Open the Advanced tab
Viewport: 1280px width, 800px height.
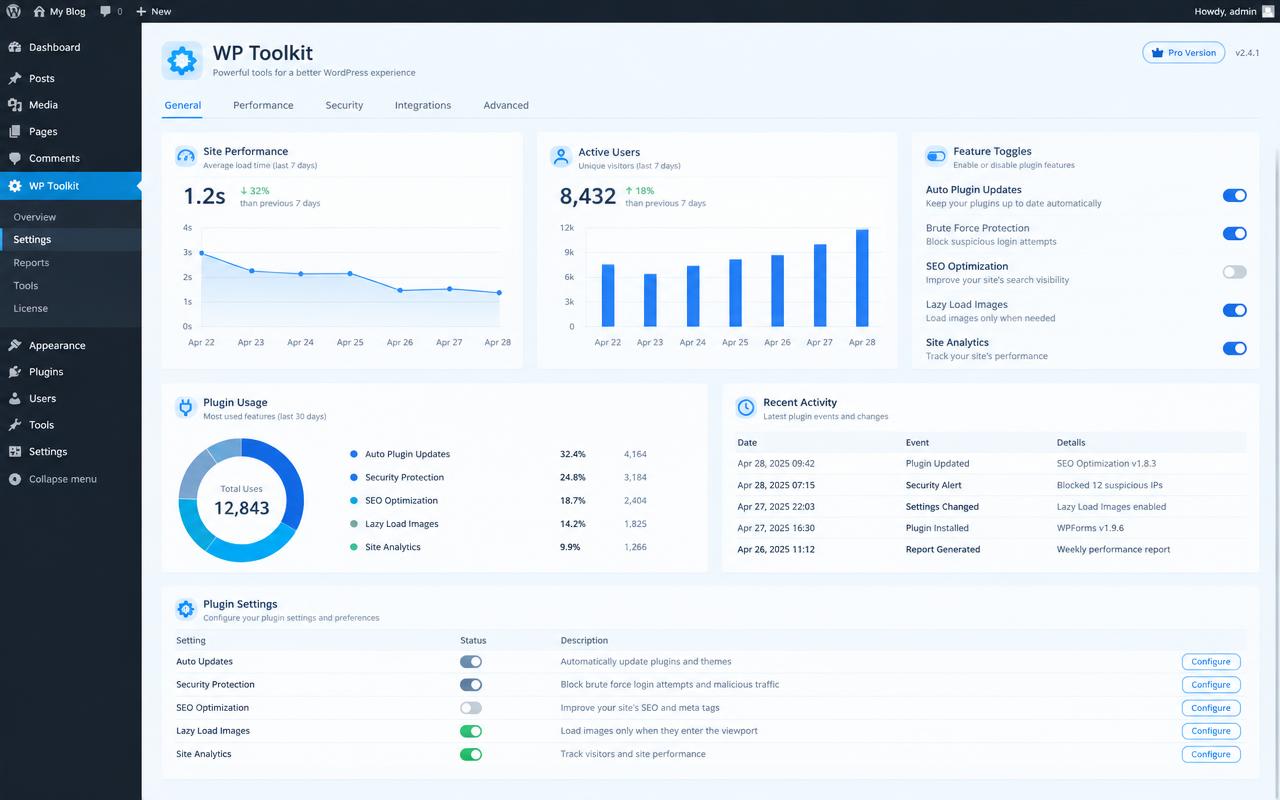pos(506,105)
